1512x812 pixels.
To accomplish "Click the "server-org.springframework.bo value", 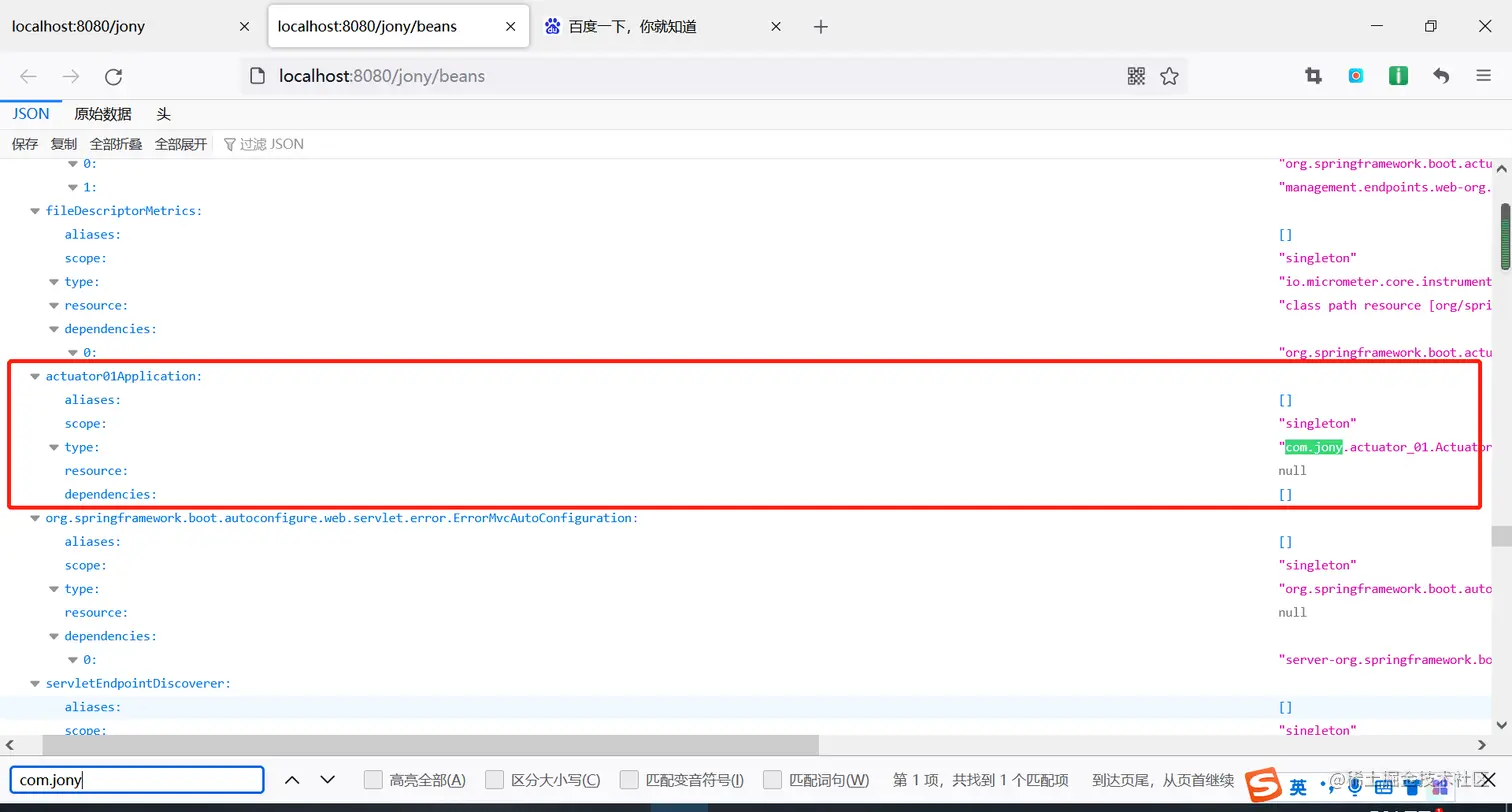I will pyautogui.click(x=1385, y=660).
